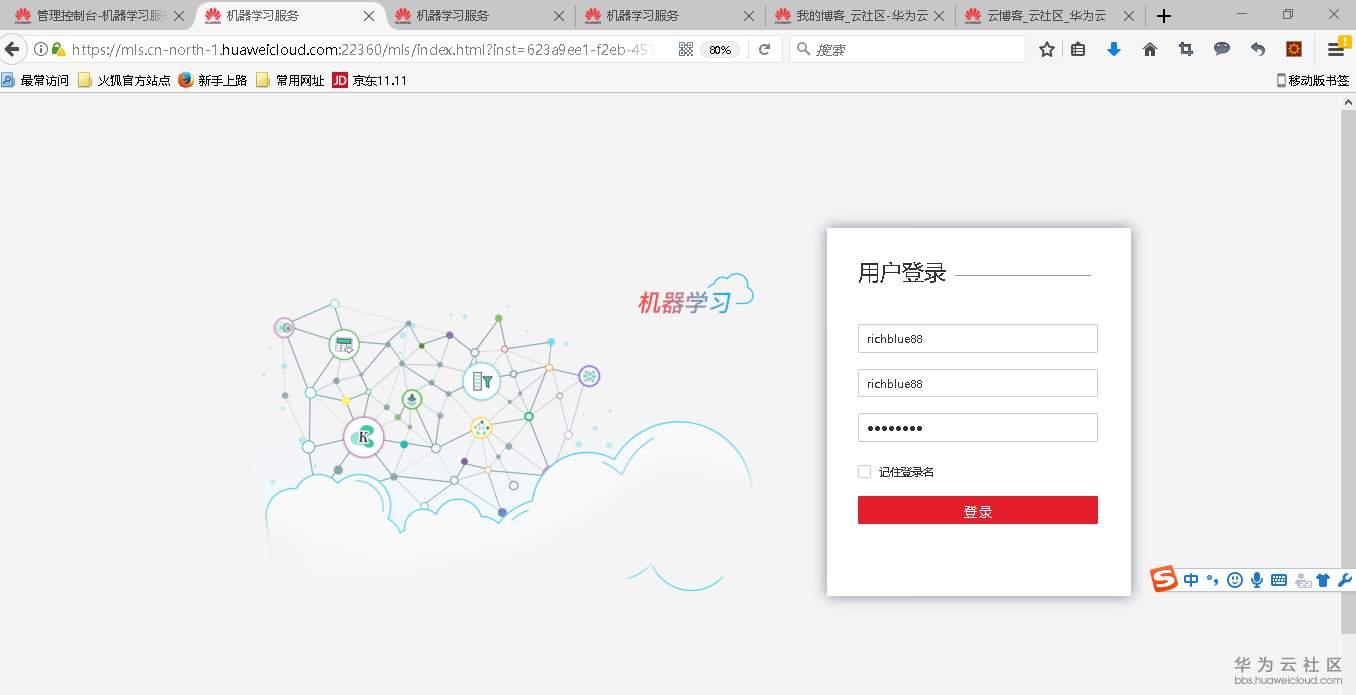This screenshot has height=695, width=1356.
Task: Take a screenshot with the crop icon
Action: (x=1185, y=48)
